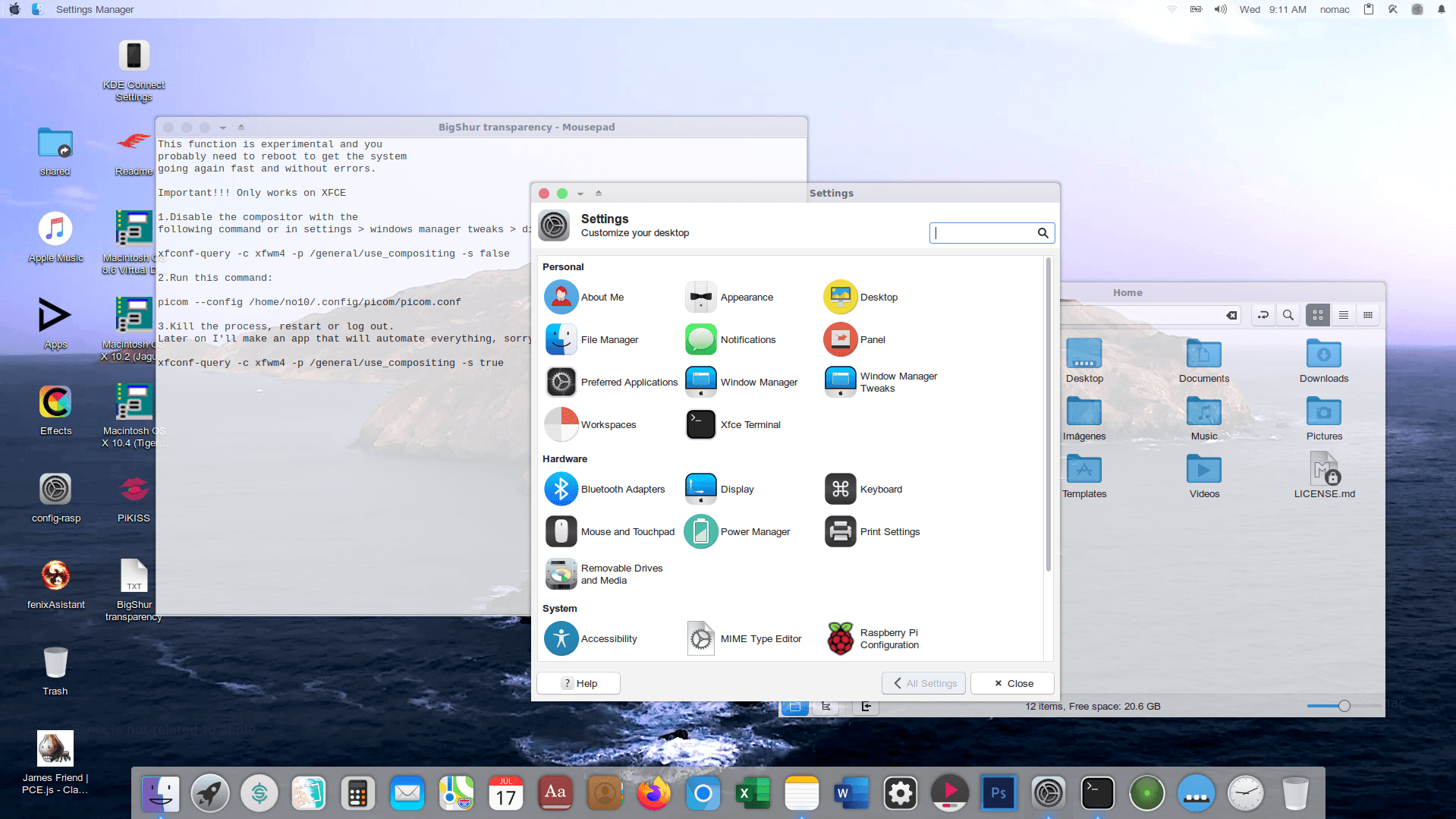
Task: Click Settings Manager menu bar title
Action: pos(95,9)
